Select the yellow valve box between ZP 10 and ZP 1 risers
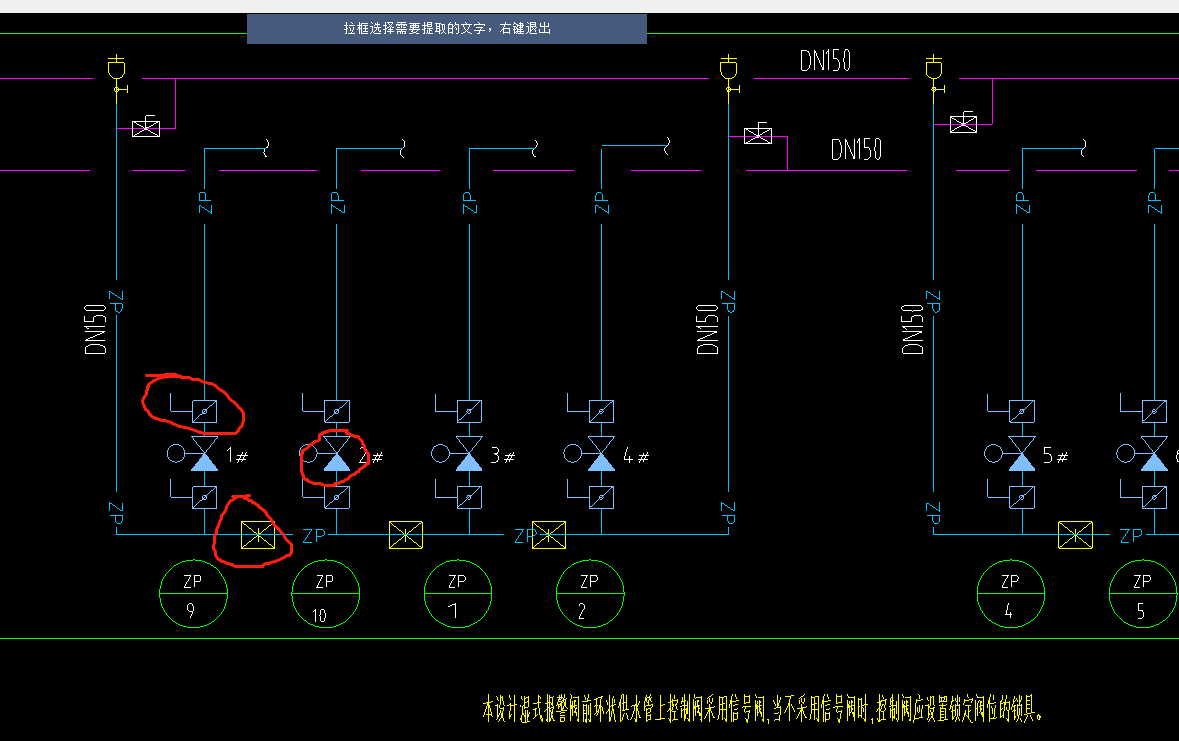This screenshot has height=741, width=1179. pos(406,535)
